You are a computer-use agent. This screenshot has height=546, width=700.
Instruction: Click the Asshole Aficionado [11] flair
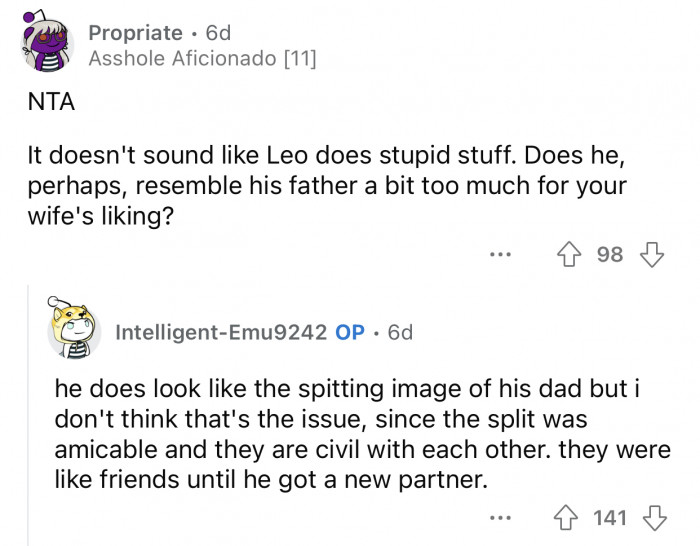click(202, 59)
